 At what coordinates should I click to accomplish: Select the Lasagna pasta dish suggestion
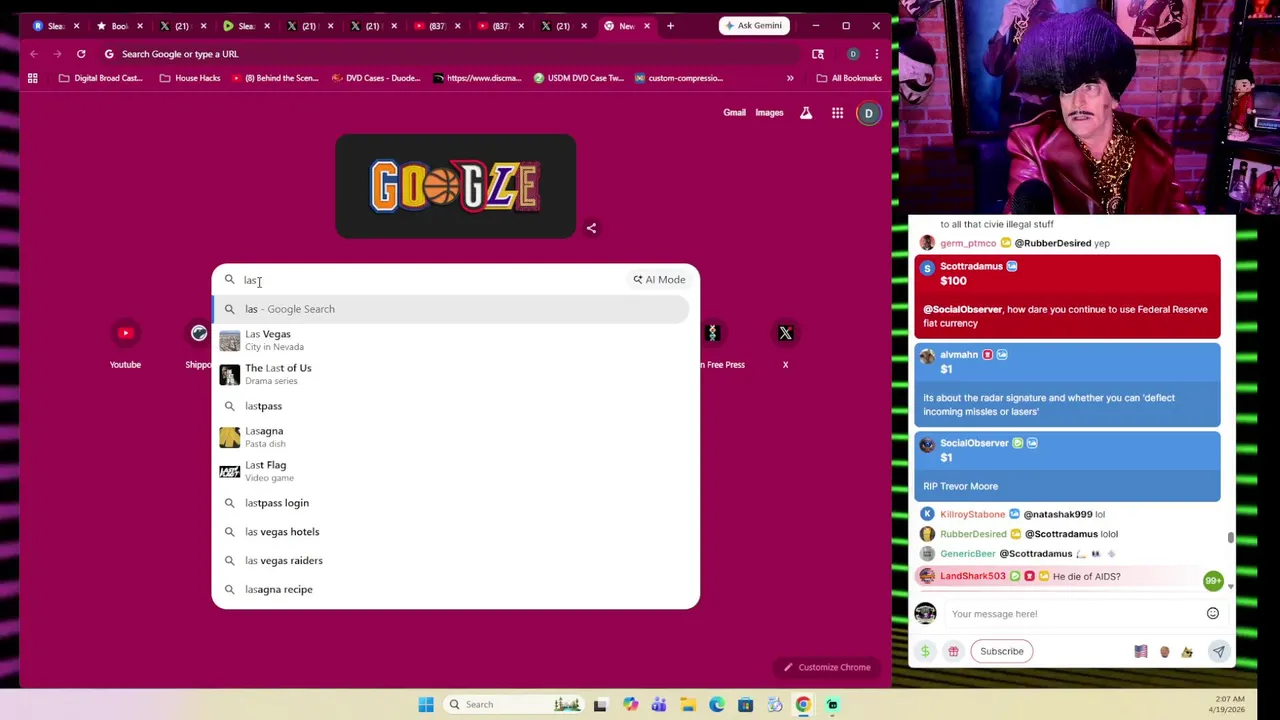click(451, 437)
